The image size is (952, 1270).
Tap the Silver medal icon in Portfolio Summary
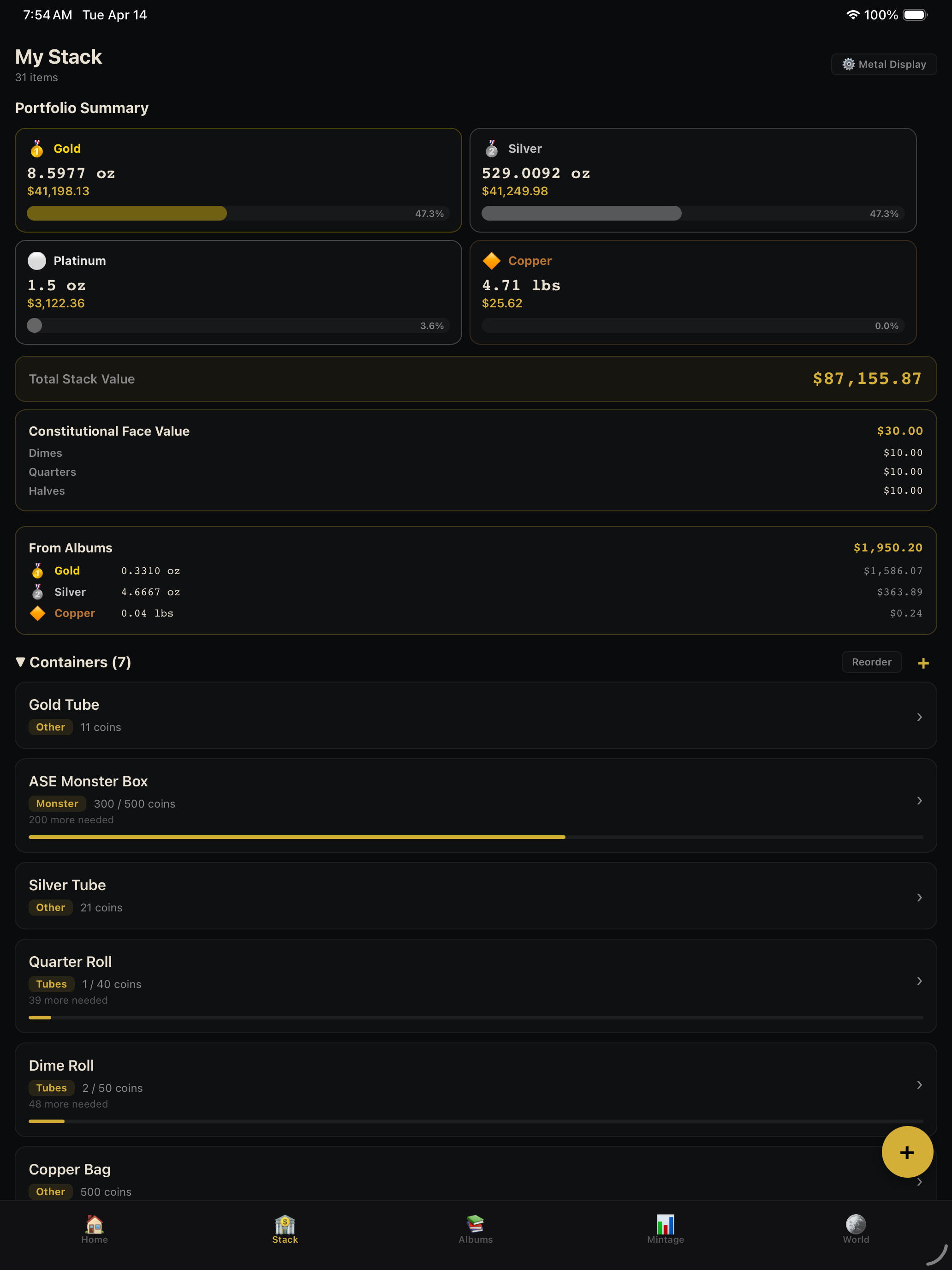pyautogui.click(x=491, y=149)
